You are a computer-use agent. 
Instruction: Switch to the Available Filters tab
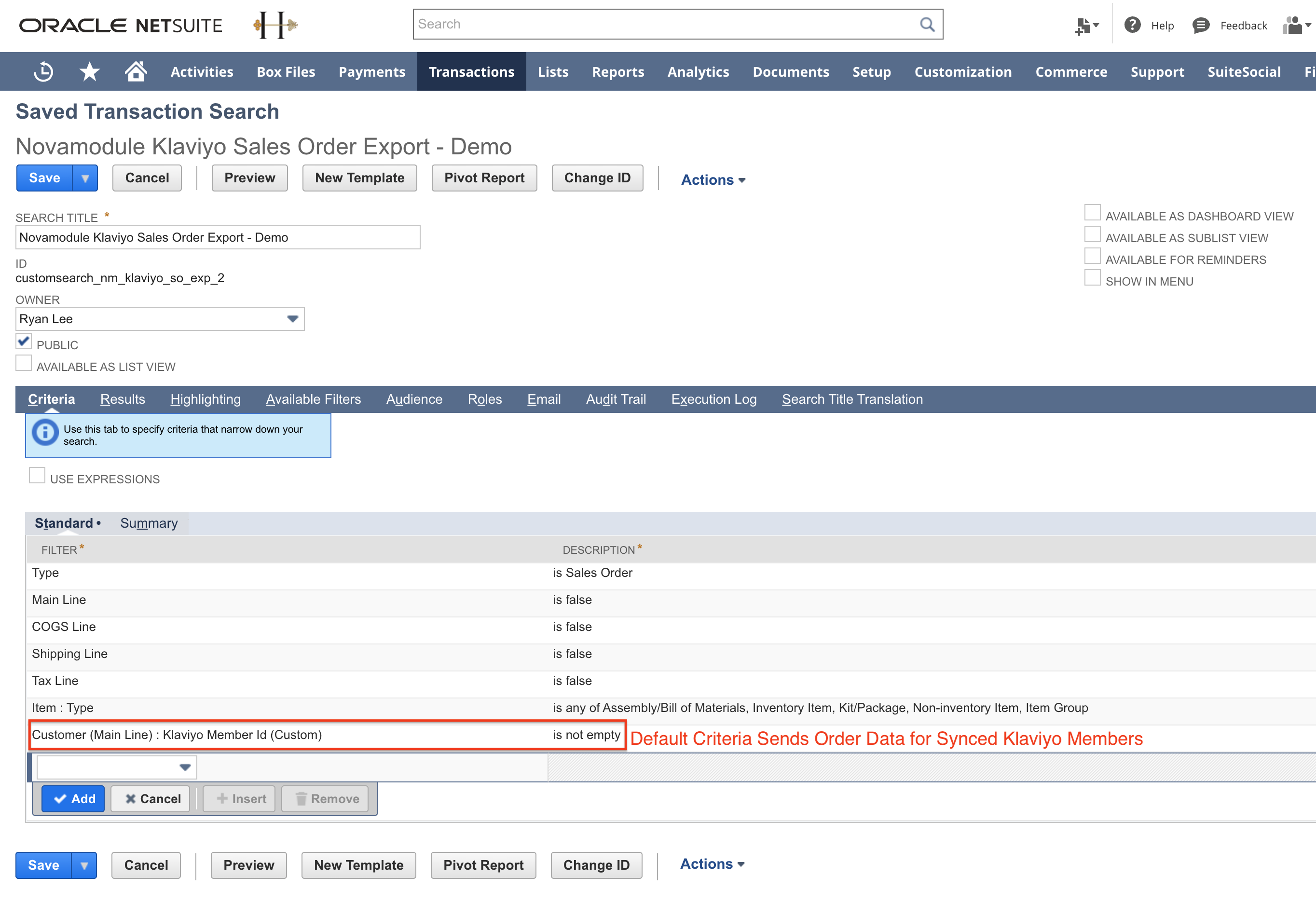[x=313, y=399]
